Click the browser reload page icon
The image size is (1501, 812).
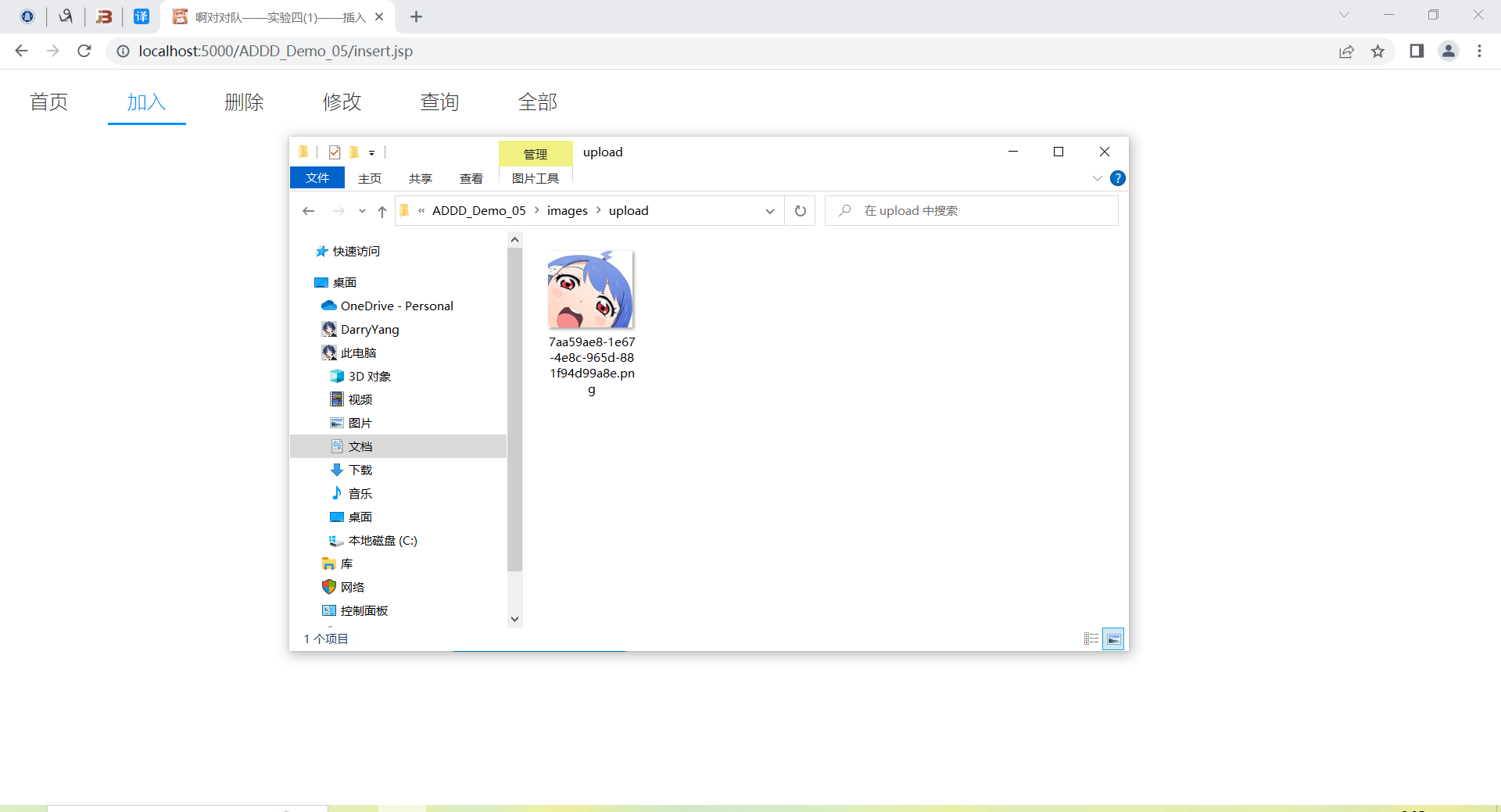(x=84, y=51)
